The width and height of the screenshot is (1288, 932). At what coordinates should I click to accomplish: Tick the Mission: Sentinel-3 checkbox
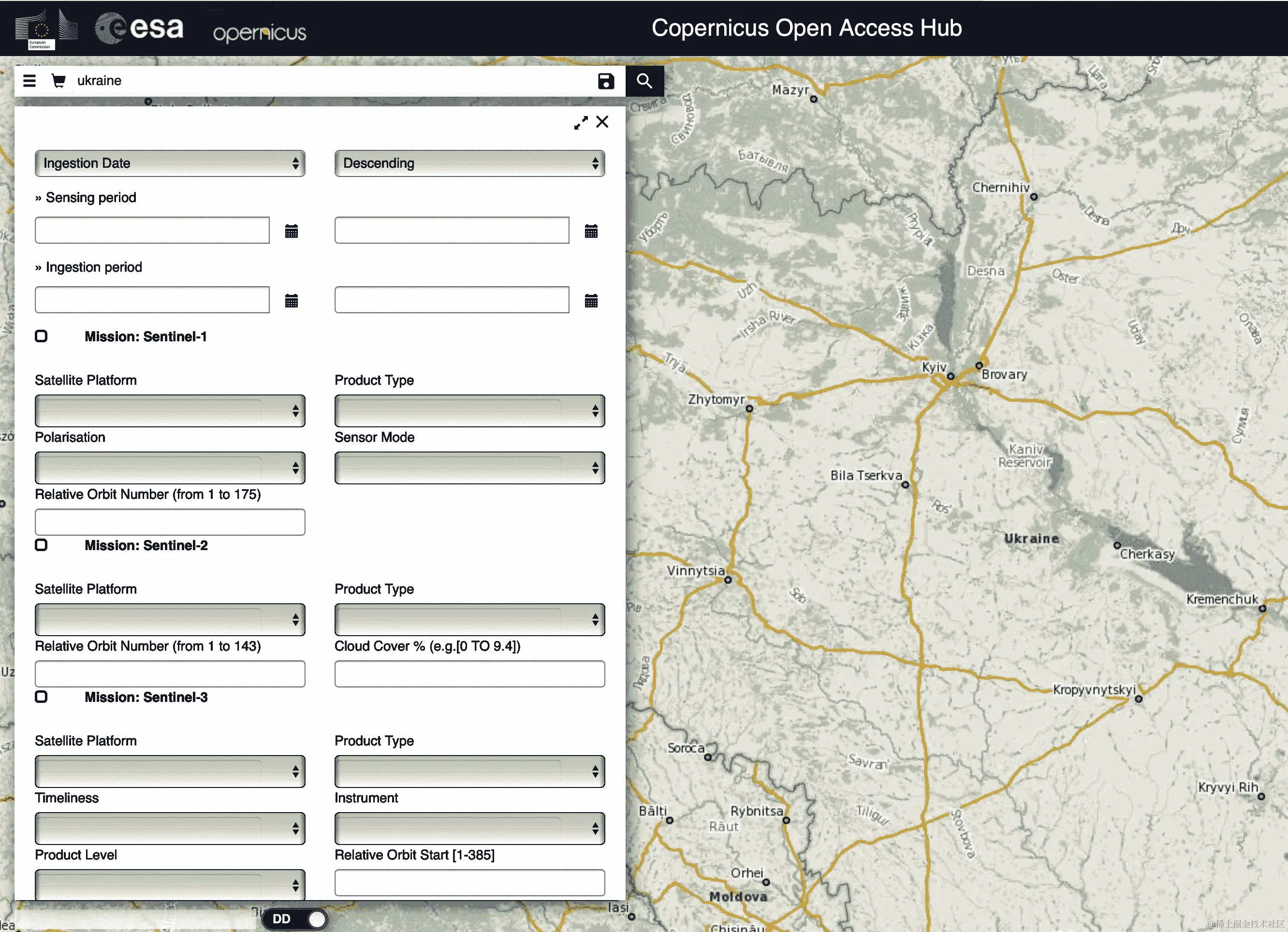point(42,697)
